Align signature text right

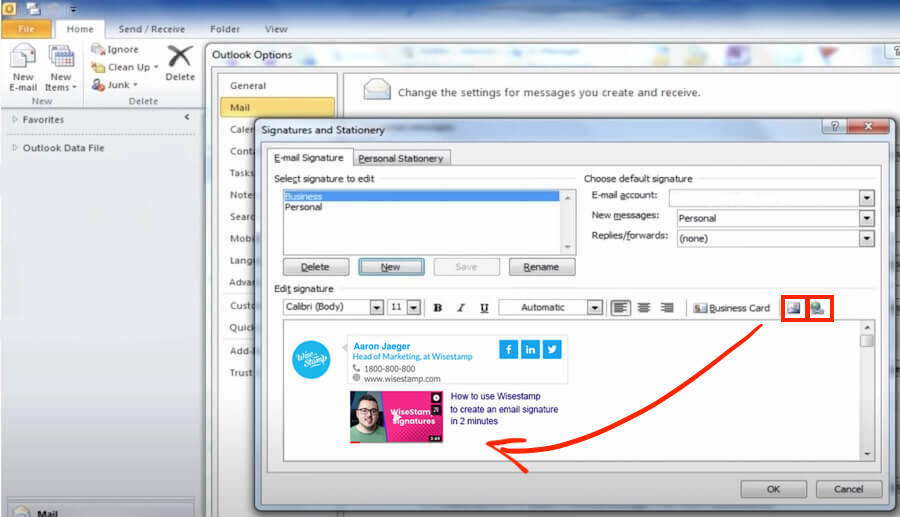(x=666, y=308)
